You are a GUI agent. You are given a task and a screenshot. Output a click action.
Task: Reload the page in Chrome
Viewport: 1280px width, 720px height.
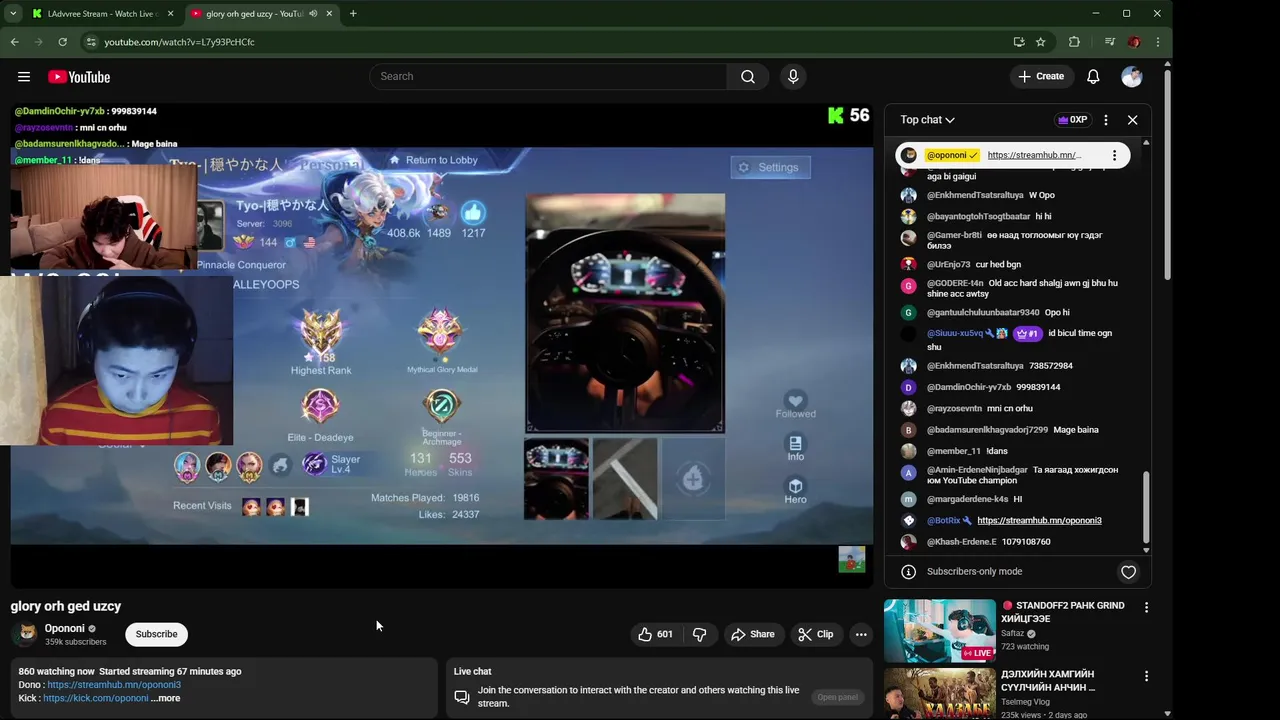click(x=62, y=42)
